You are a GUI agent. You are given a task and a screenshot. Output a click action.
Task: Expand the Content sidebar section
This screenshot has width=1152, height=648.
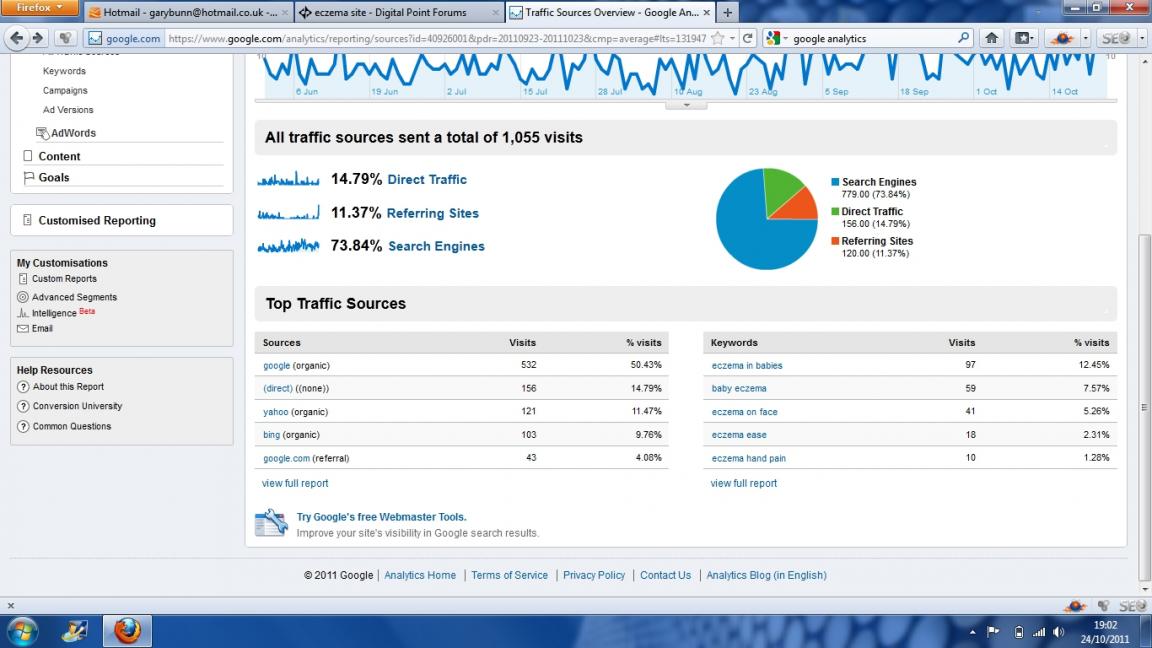click(59, 156)
